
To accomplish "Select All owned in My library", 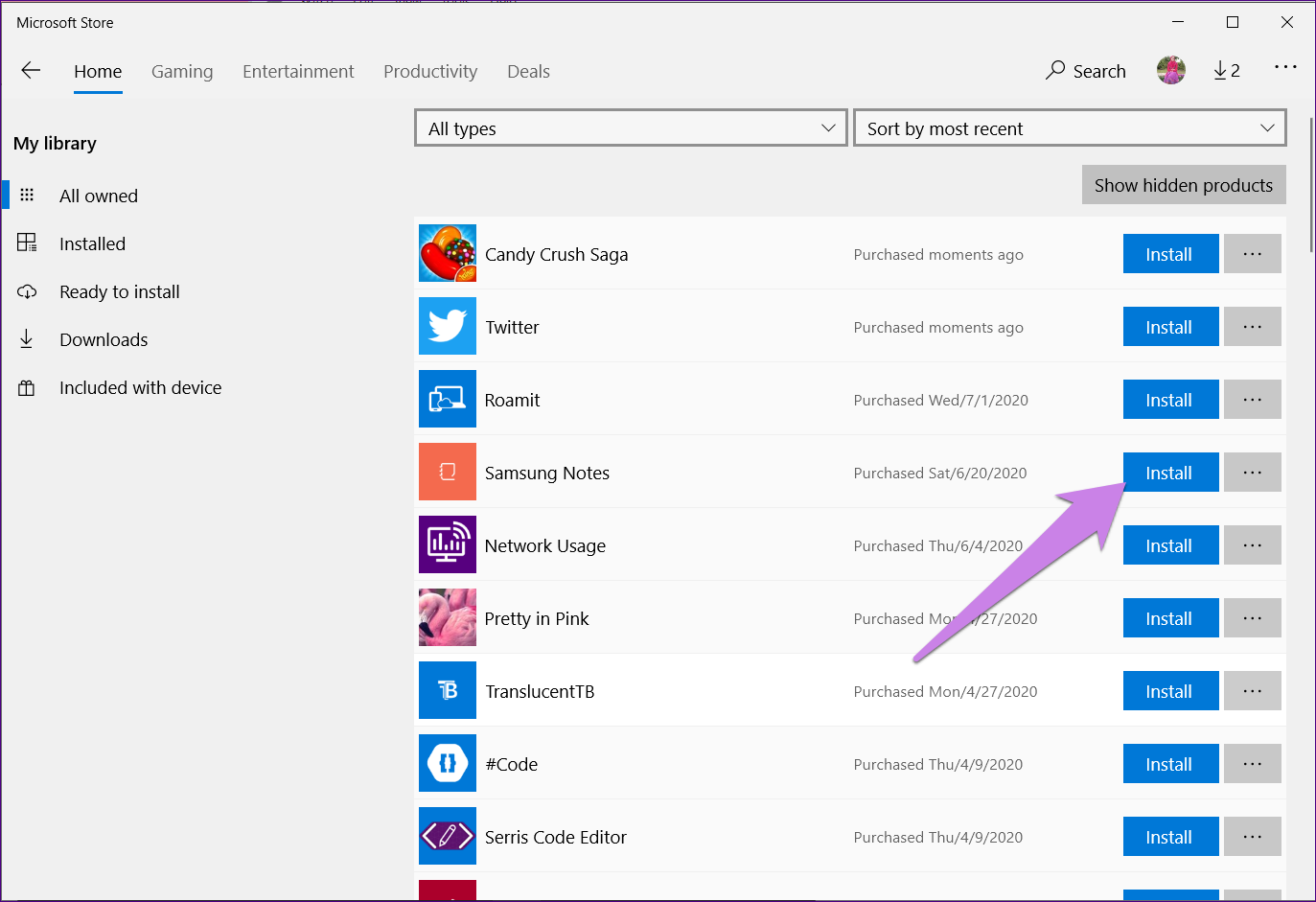I will coord(99,196).
